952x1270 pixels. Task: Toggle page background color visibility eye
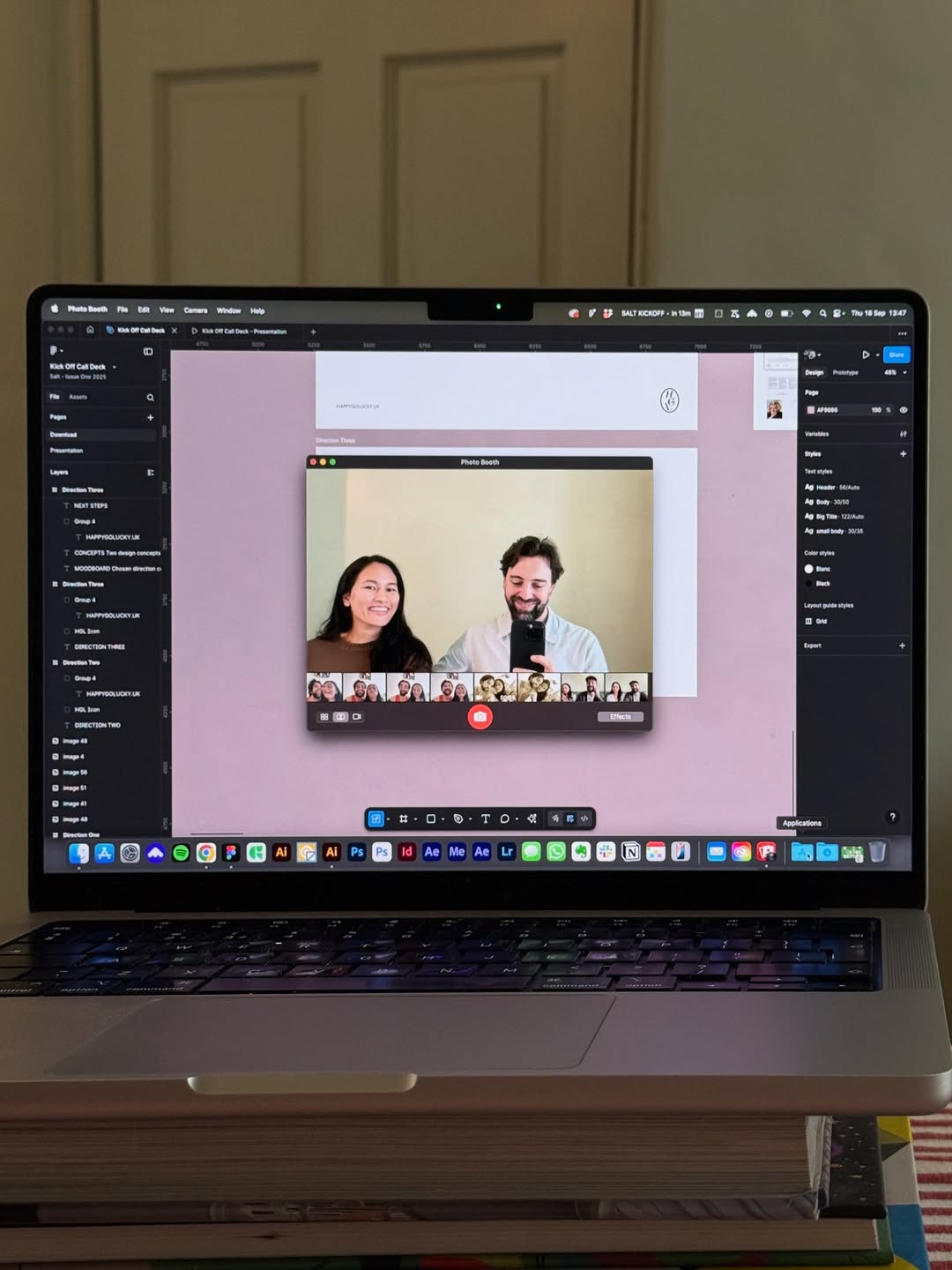click(904, 410)
